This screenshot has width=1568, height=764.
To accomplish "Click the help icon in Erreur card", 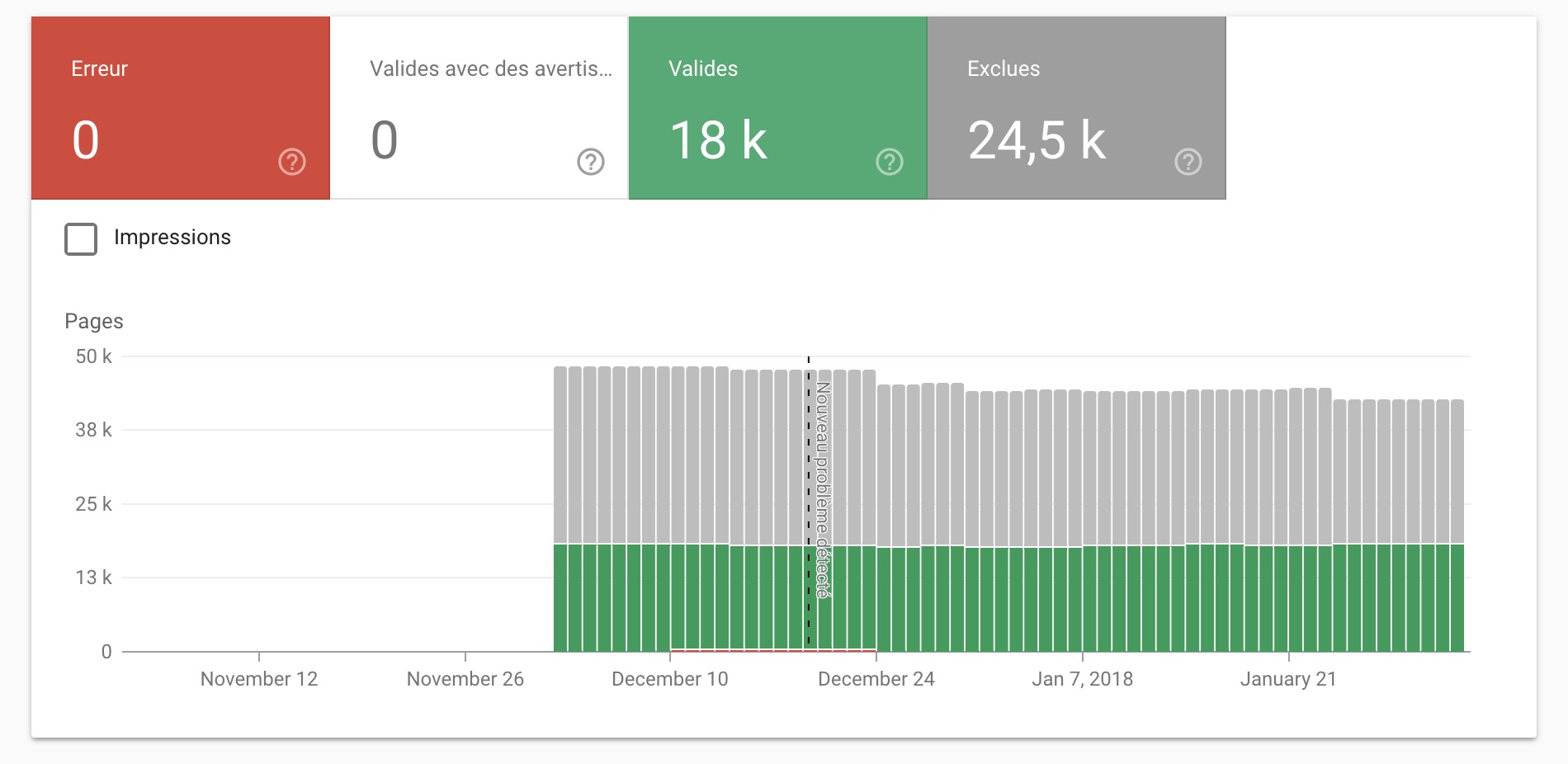I will coord(292,162).
